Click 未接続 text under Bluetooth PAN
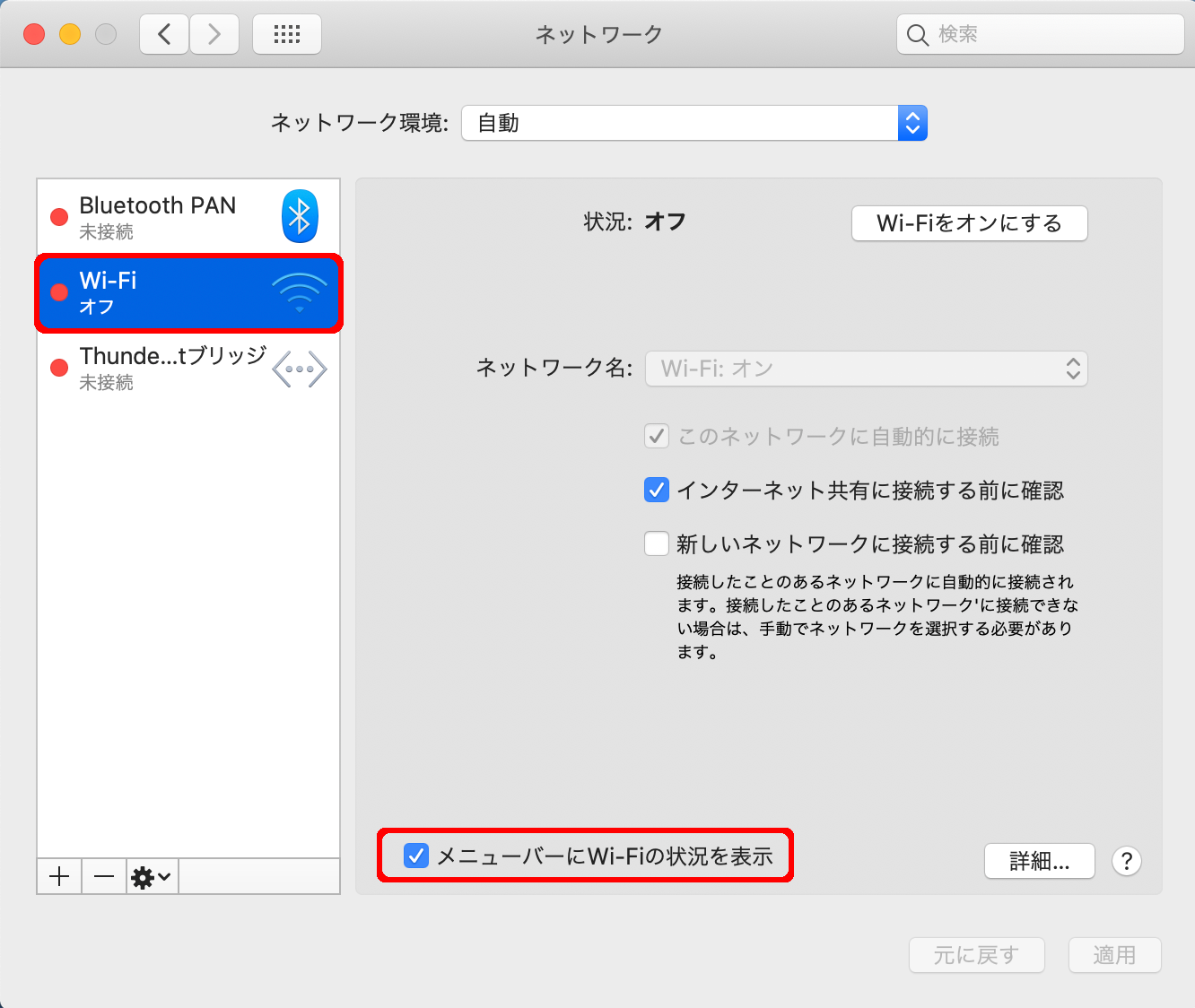This screenshot has height=1008, width=1195. (x=107, y=232)
